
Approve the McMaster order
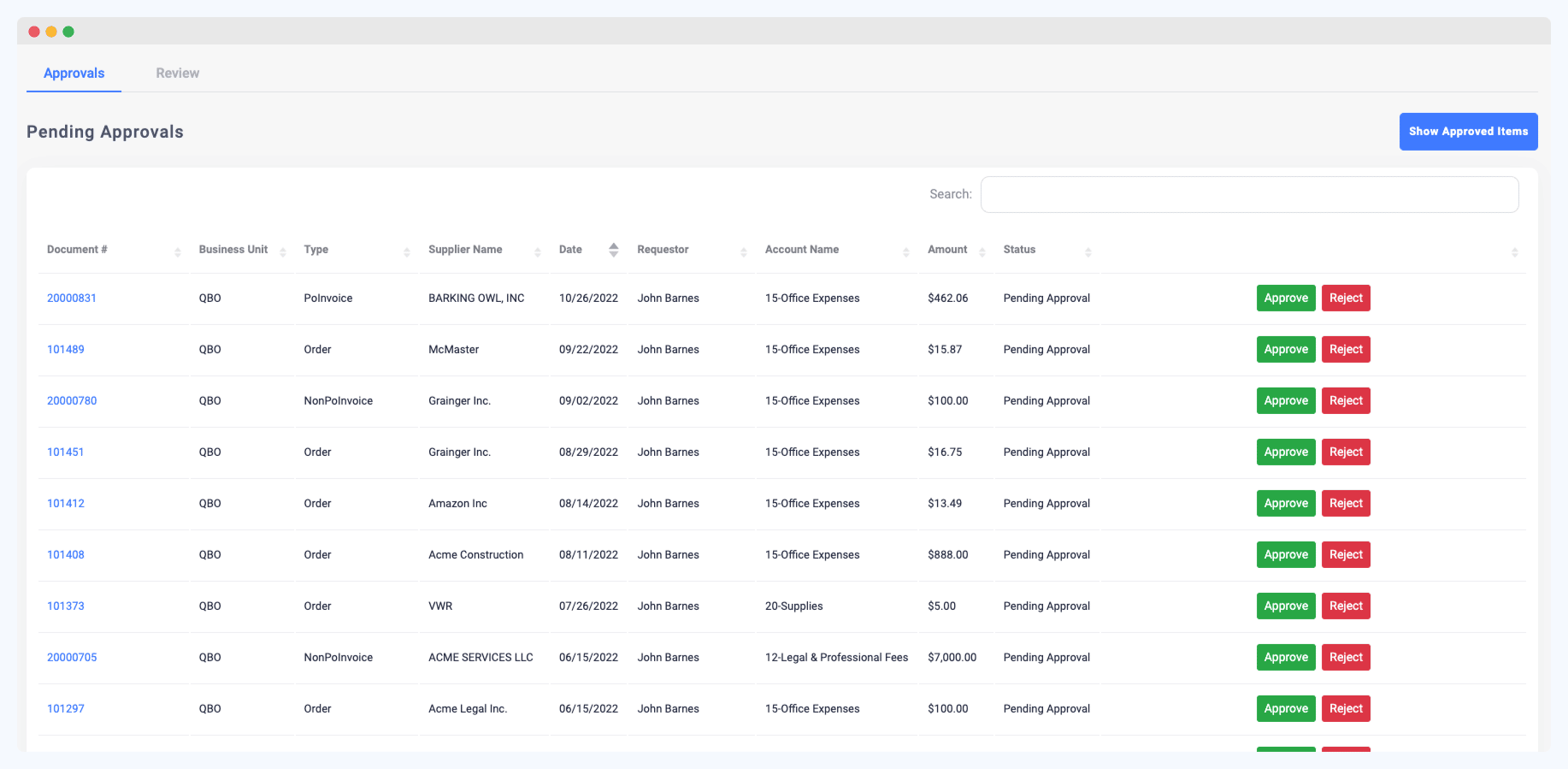[1286, 350]
